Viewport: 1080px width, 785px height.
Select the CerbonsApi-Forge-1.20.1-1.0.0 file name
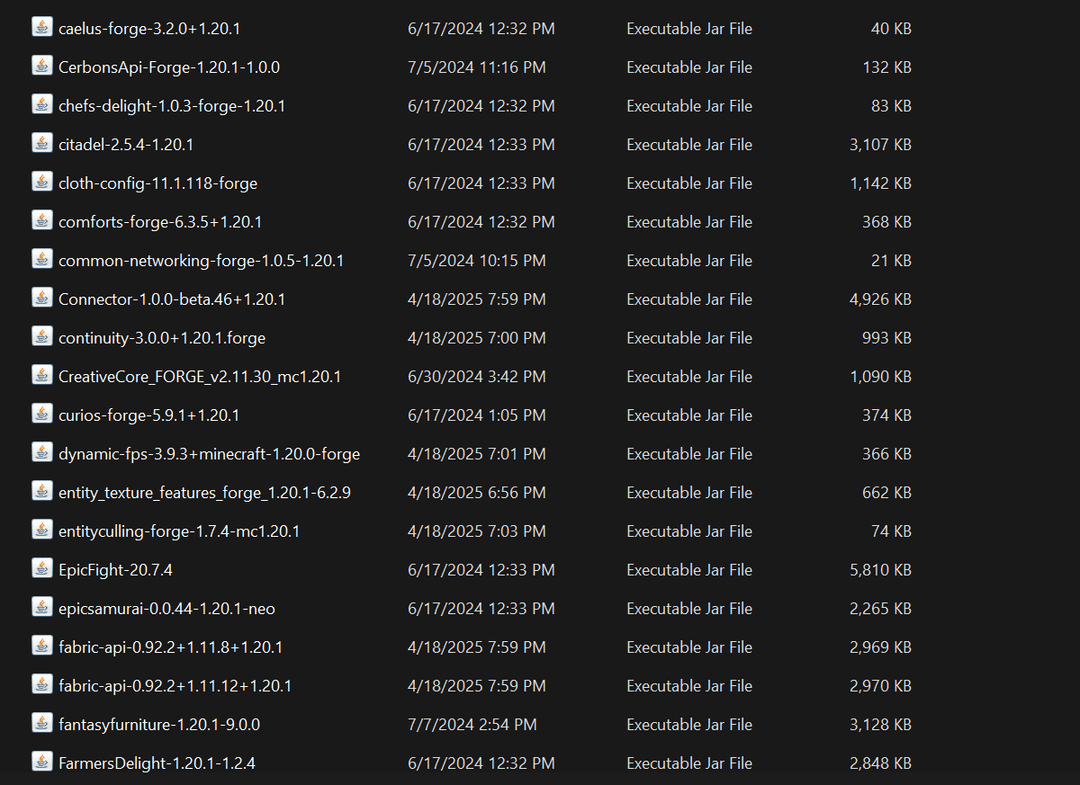(169, 68)
